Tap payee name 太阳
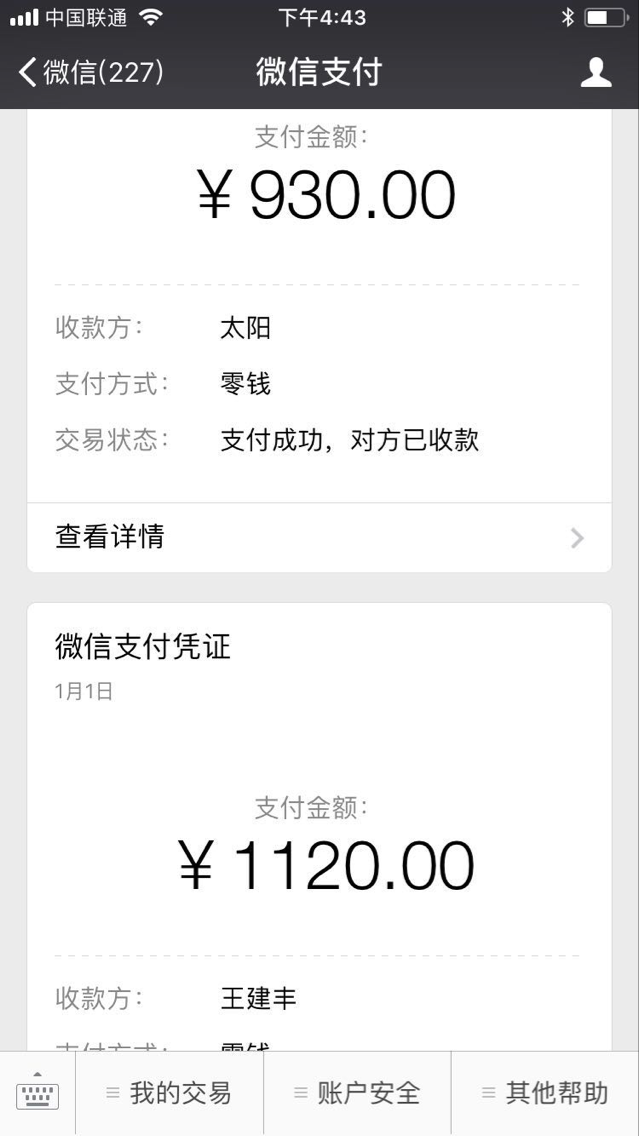Screen dimensions: 639x1136 tap(246, 328)
